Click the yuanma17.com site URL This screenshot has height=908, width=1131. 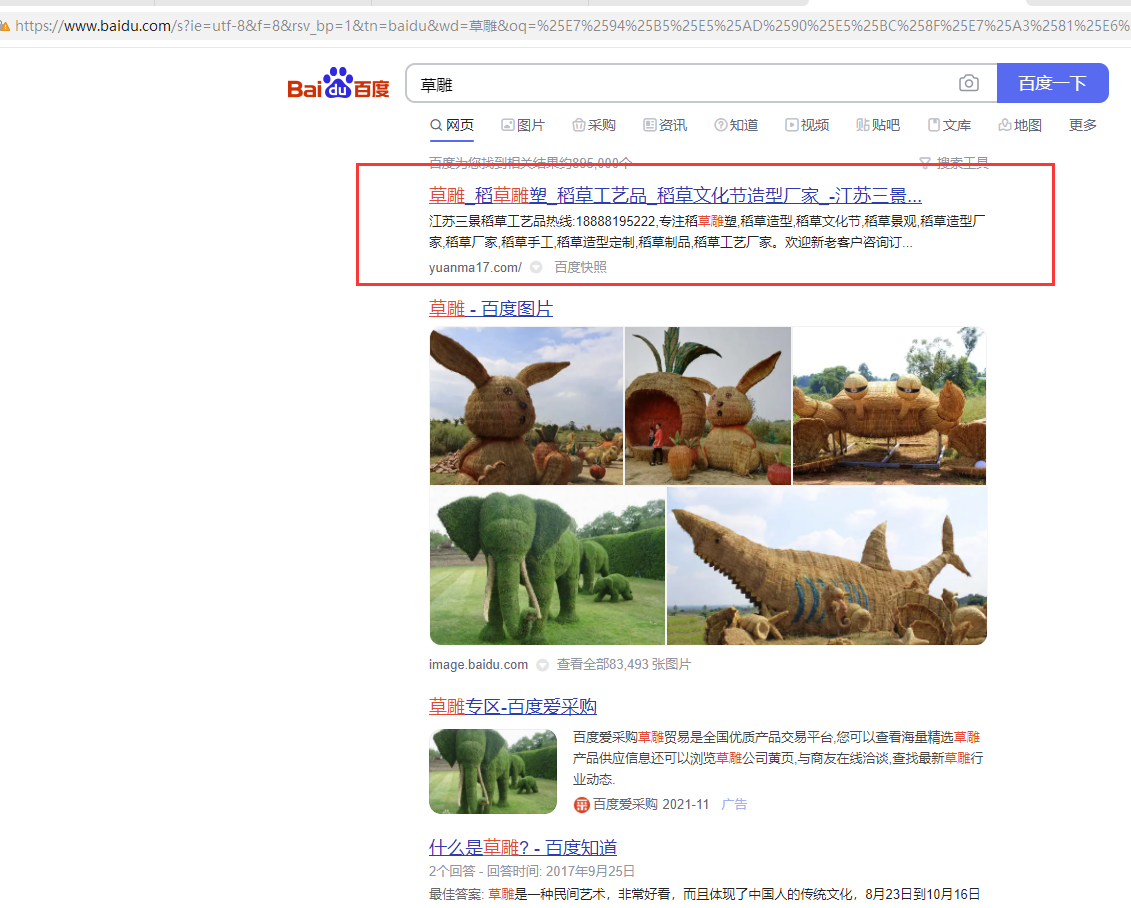tap(475, 268)
